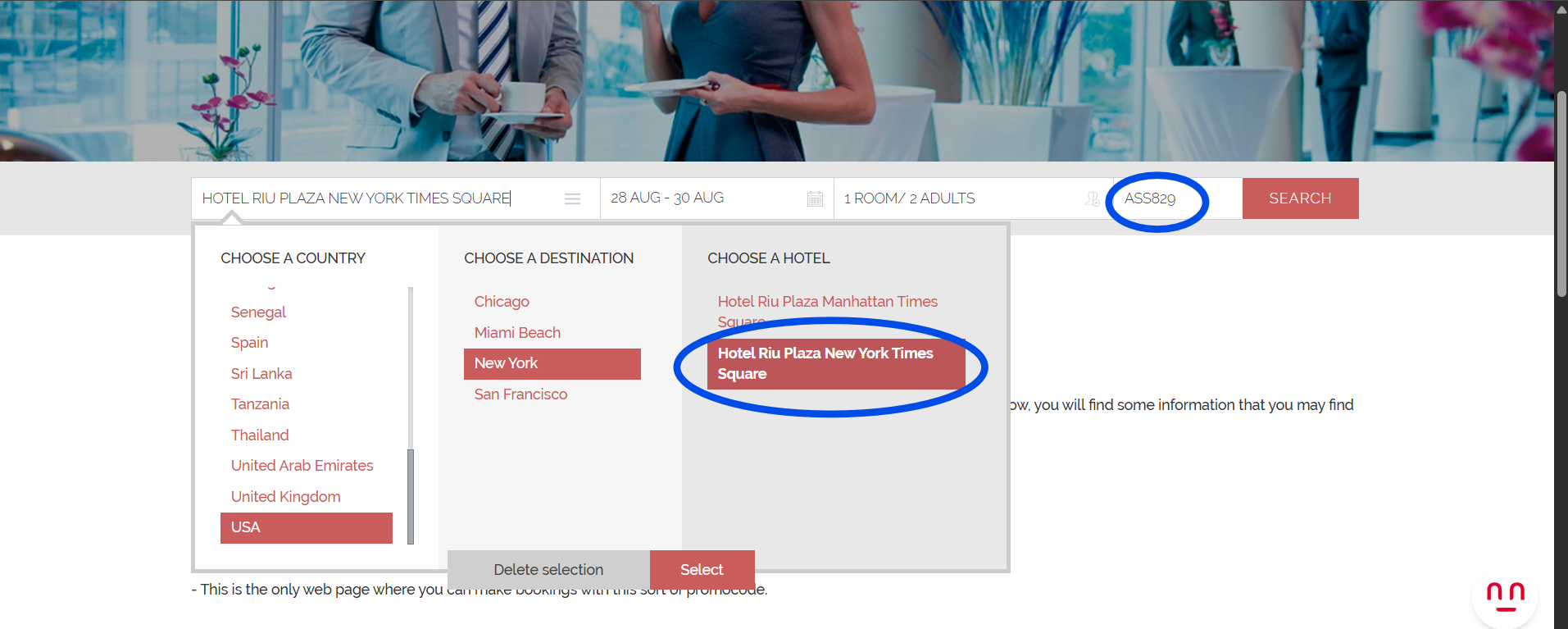This screenshot has width=1568, height=629.
Task: Choose New York as destination
Action: (552, 364)
